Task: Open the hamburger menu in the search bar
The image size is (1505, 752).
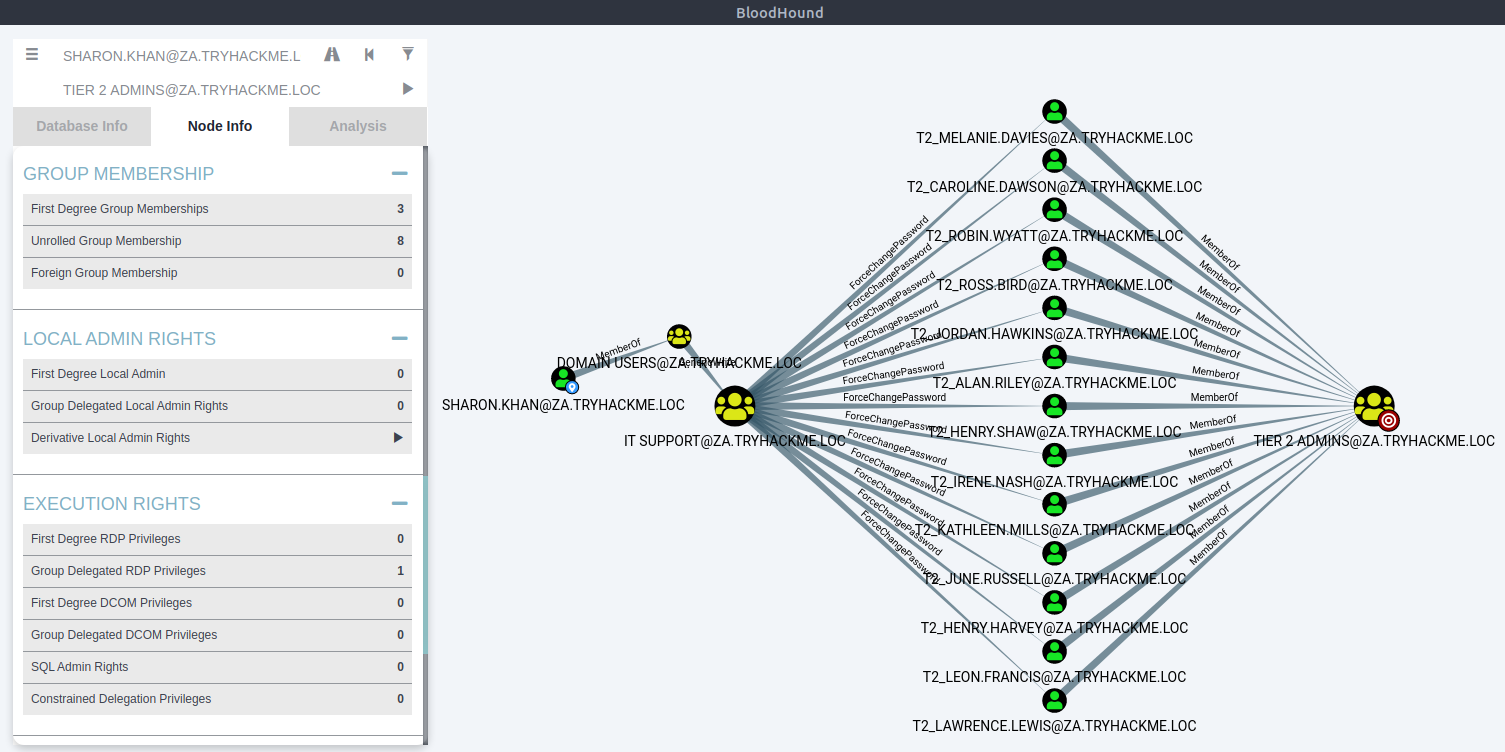Action: (x=32, y=54)
